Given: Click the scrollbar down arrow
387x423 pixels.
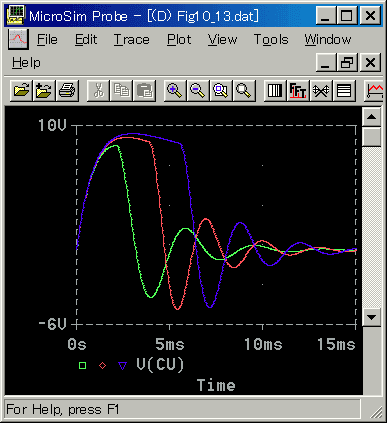Looking at the screenshot, I should (371, 317).
